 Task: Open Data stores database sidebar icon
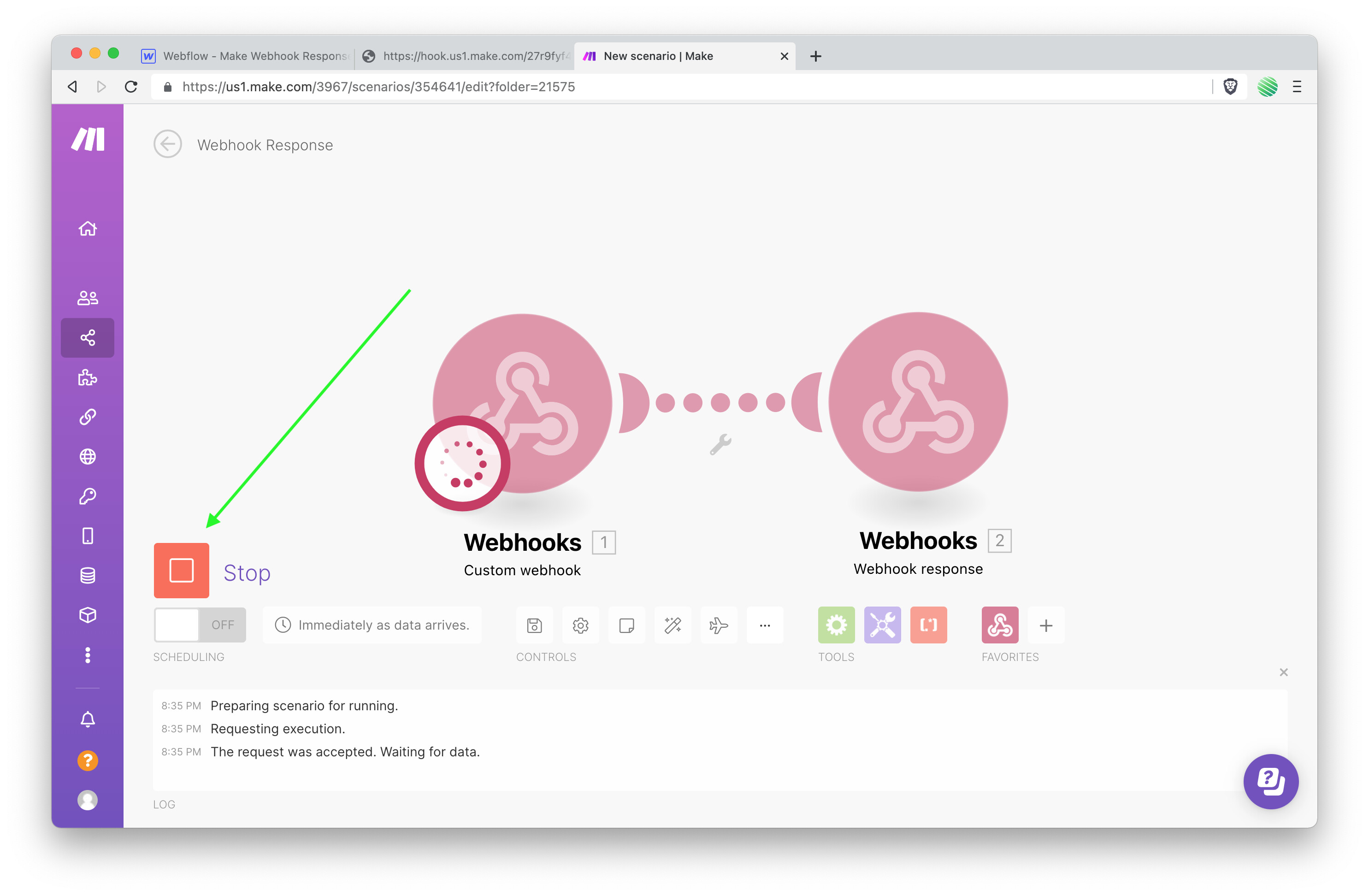point(88,576)
